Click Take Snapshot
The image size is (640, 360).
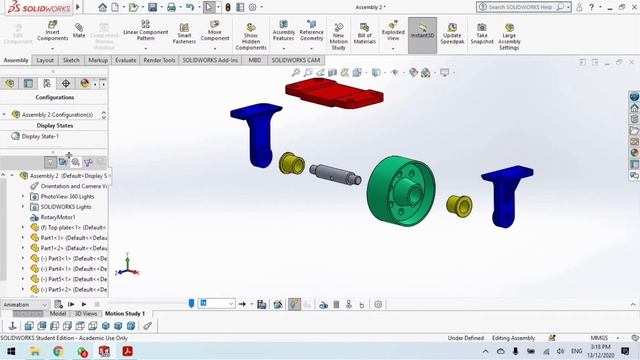click(482, 33)
